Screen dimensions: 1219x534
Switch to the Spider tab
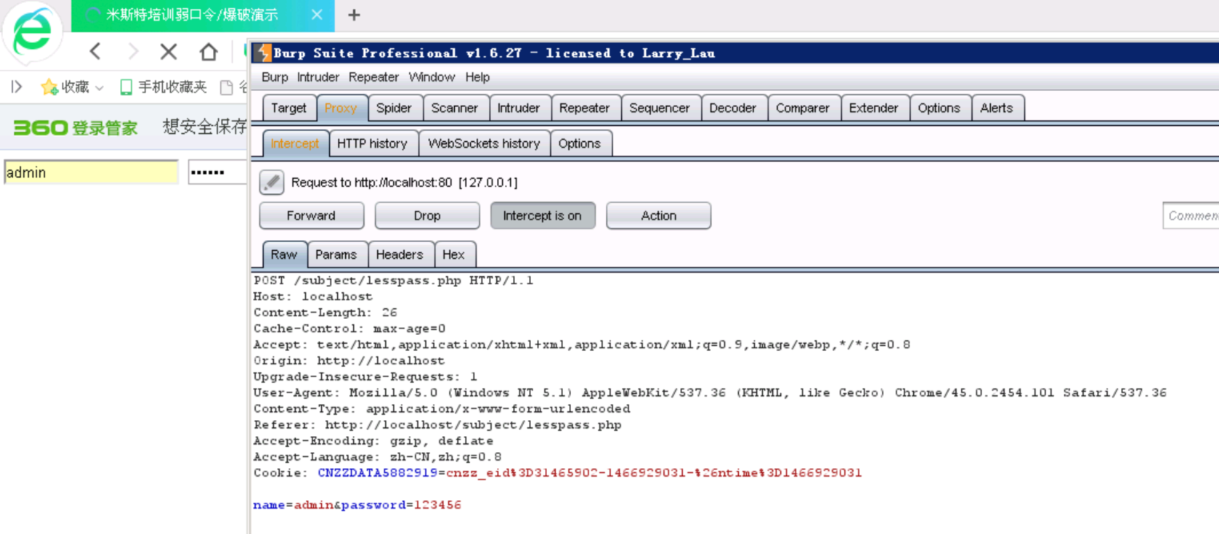(x=394, y=108)
